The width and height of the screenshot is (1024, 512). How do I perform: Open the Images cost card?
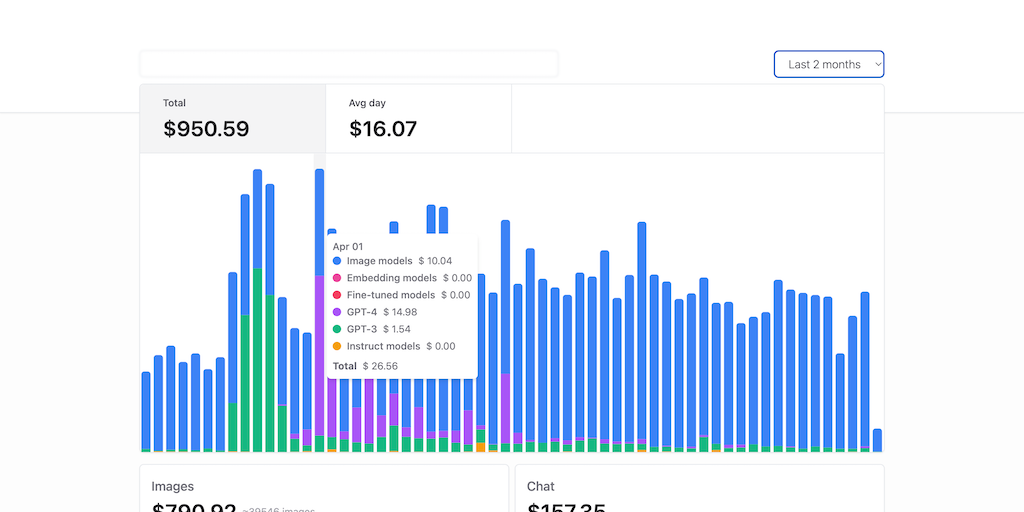click(323, 489)
